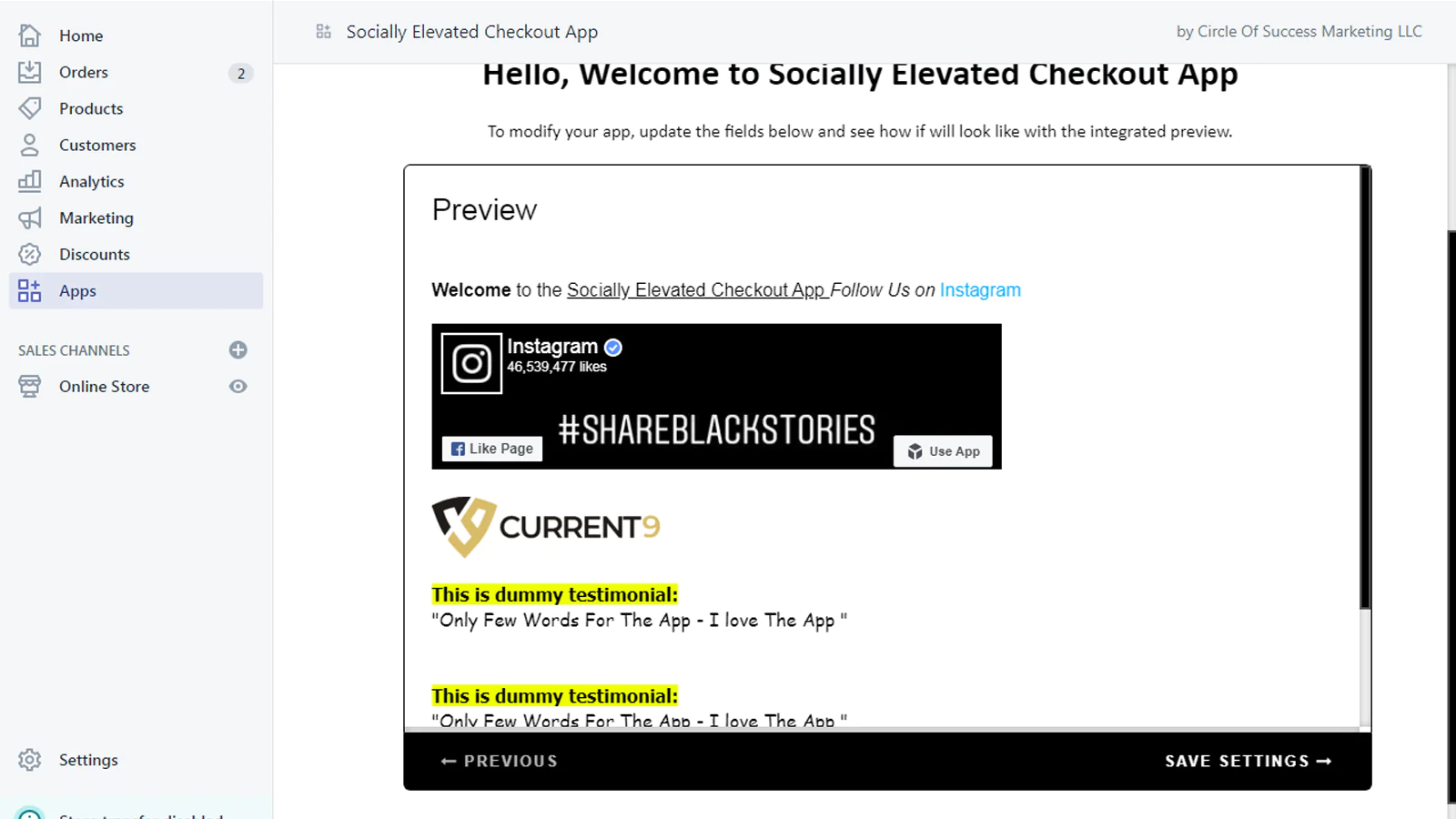Open the Home icon in sidebar
1456x819 pixels.
(x=30, y=35)
